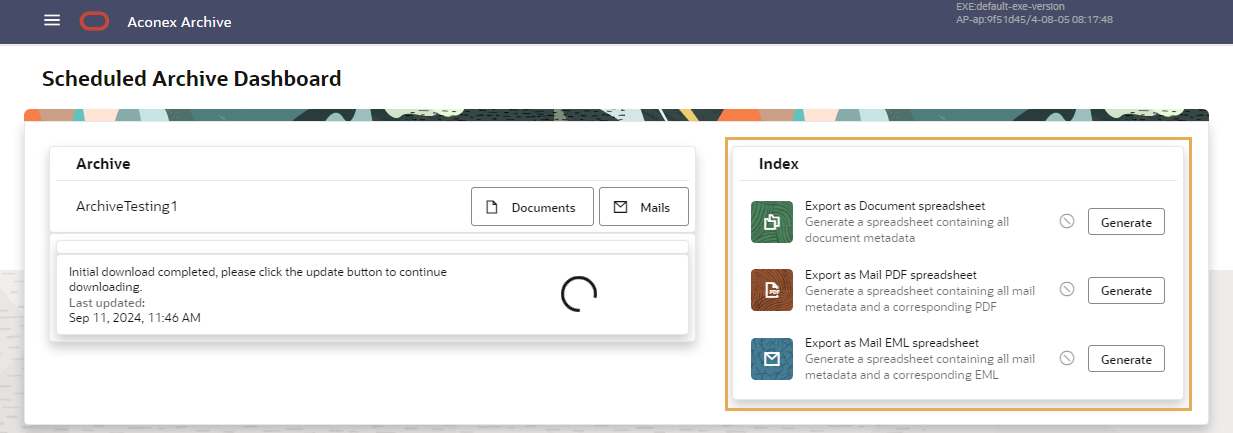Open Mails for ArchiveTesting1

tap(644, 207)
